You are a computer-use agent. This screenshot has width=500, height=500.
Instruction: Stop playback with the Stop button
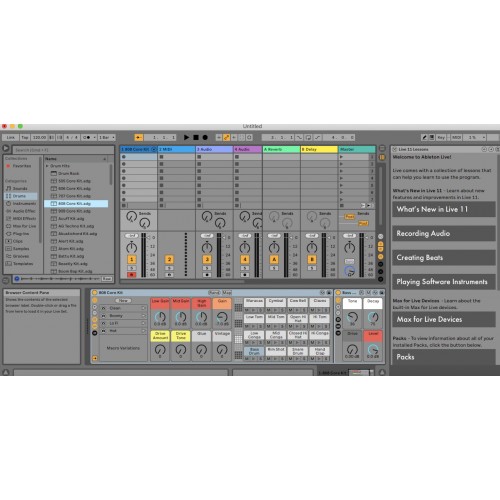point(196,137)
